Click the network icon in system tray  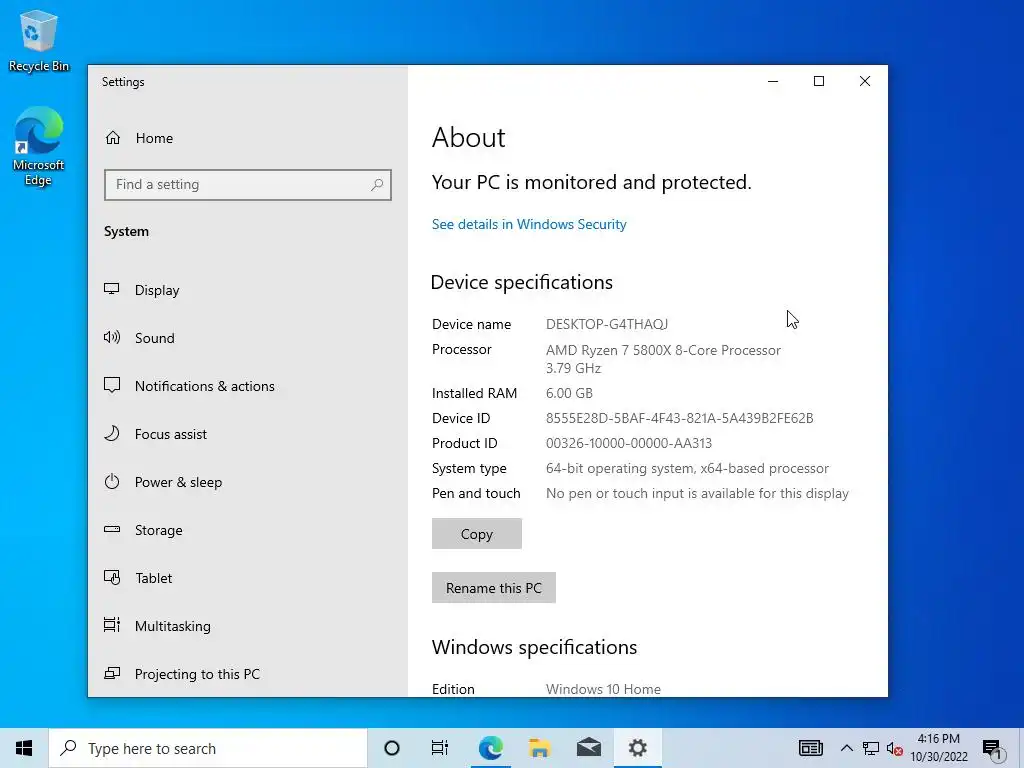tap(871, 748)
